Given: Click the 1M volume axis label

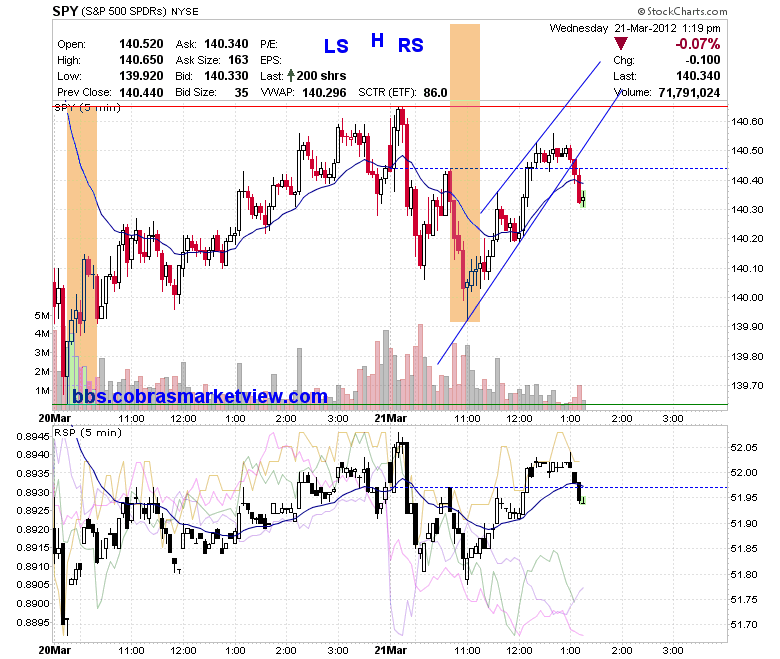Looking at the screenshot, I should click(x=42, y=390).
